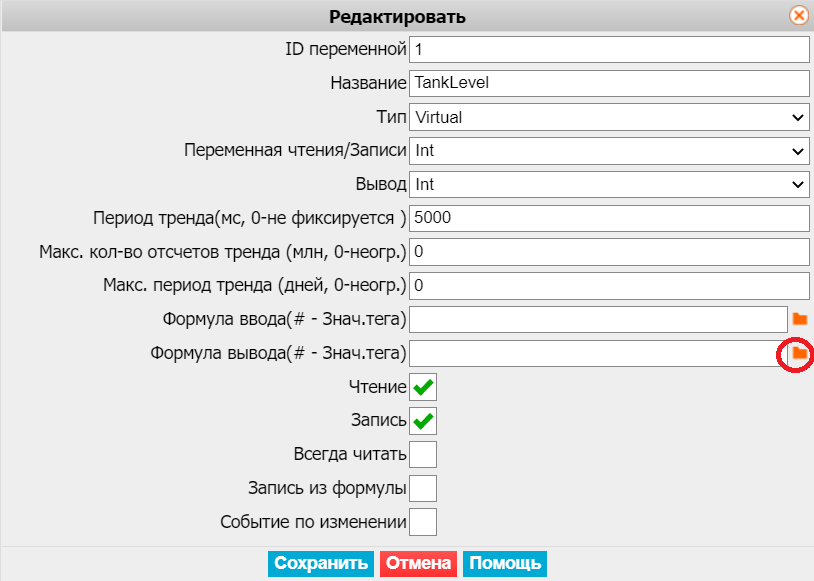Focus the empty Формула ввода text field
The width and height of the screenshot is (814, 581).
pyautogui.click(x=599, y=319)
